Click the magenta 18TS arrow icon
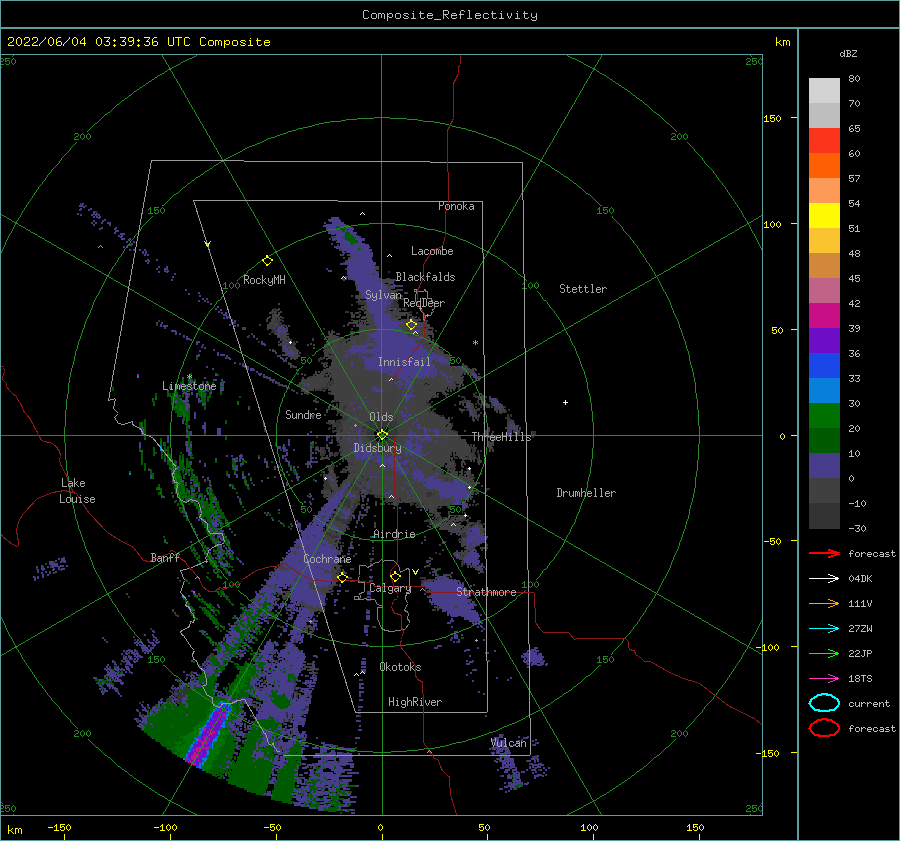 [824, 679]
